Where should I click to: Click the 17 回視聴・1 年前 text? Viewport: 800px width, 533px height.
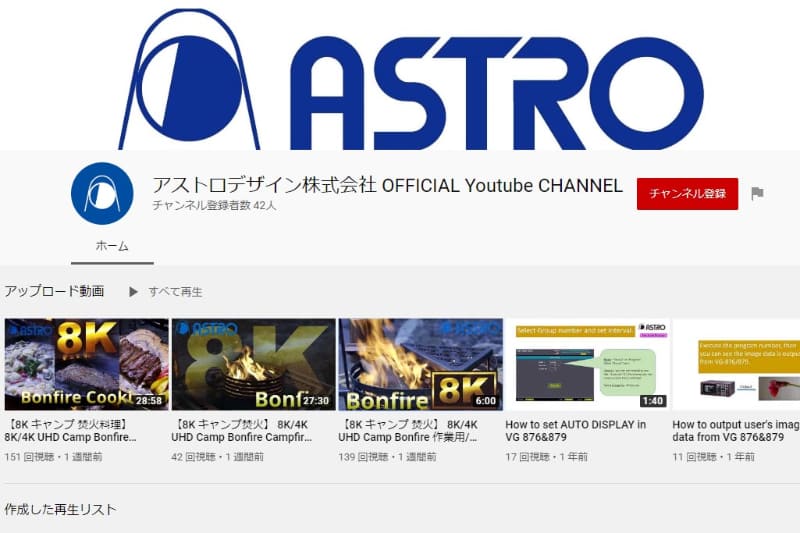[x=546, y=456]
